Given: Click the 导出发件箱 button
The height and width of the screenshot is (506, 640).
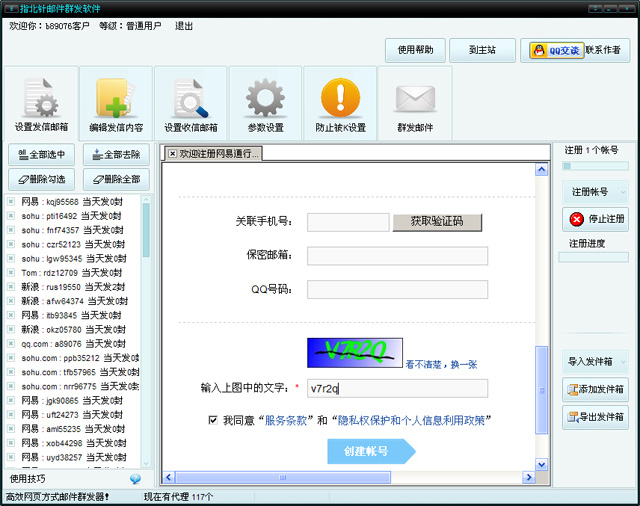Looking at the screenshot, I should click(595, 417).
